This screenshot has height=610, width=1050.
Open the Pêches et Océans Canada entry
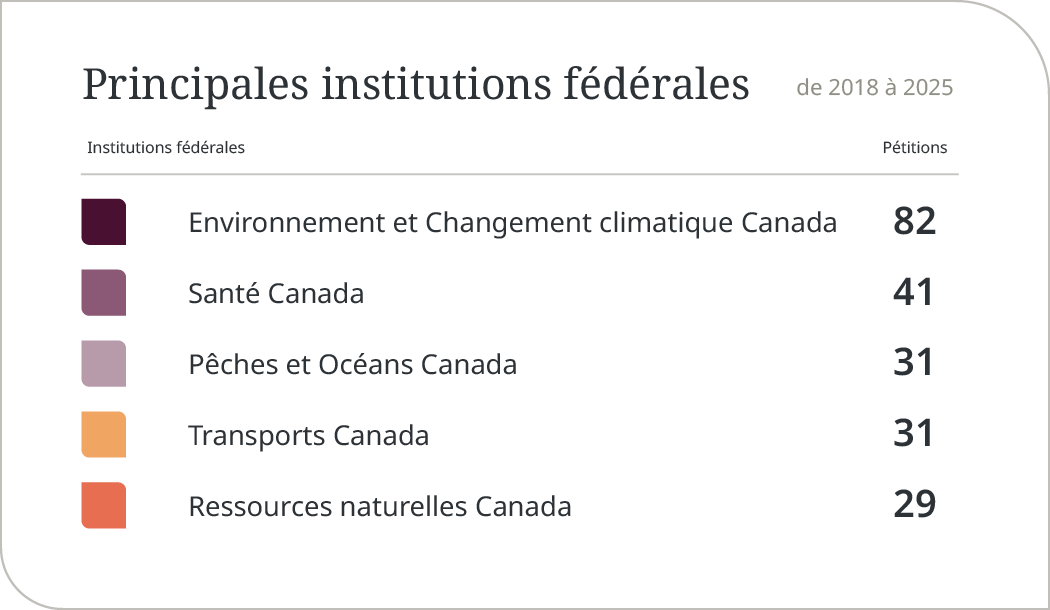352,365
